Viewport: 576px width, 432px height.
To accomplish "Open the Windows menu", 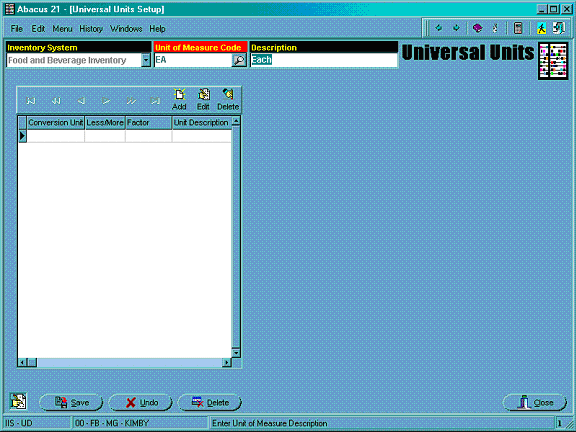I will click(x=126, y=29).
